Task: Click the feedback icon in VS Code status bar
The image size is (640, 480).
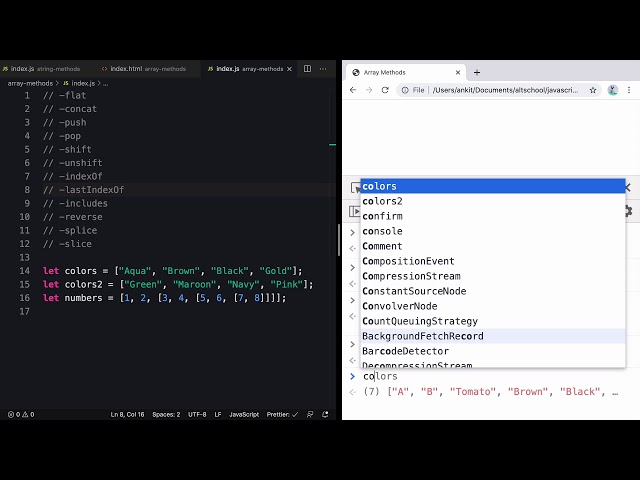Action: click(x=310, y=414)
